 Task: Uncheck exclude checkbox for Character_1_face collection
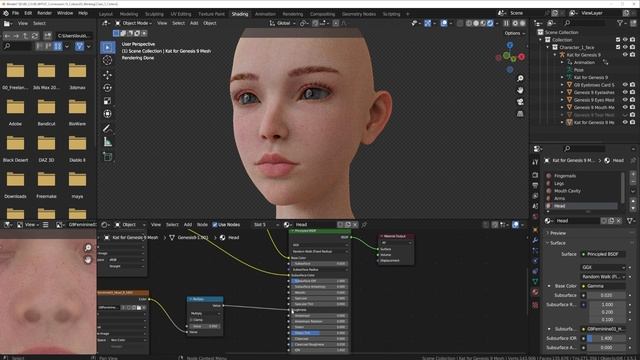click(618, 47)
